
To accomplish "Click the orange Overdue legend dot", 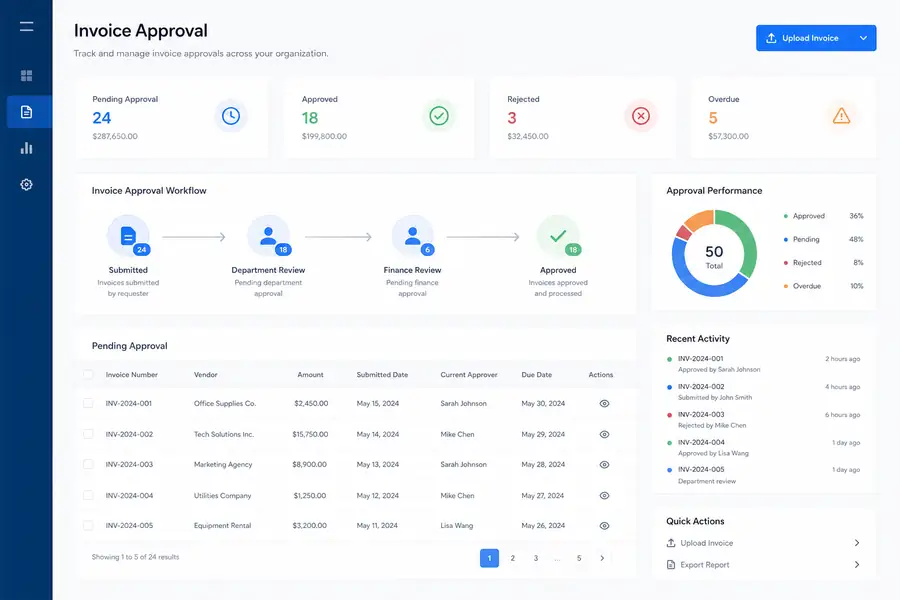I will tap(786, 286).
